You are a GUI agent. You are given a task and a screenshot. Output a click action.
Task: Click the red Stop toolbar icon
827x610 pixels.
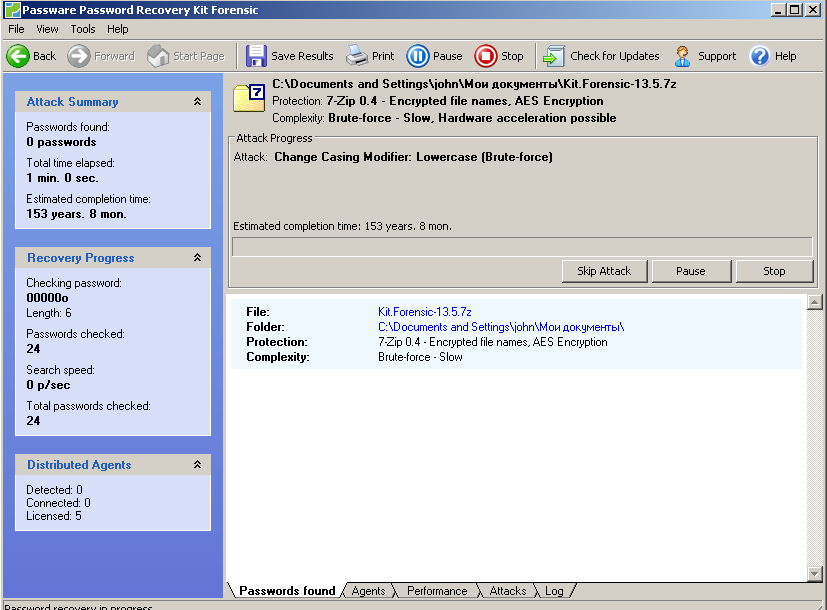[x=485, y=56]
